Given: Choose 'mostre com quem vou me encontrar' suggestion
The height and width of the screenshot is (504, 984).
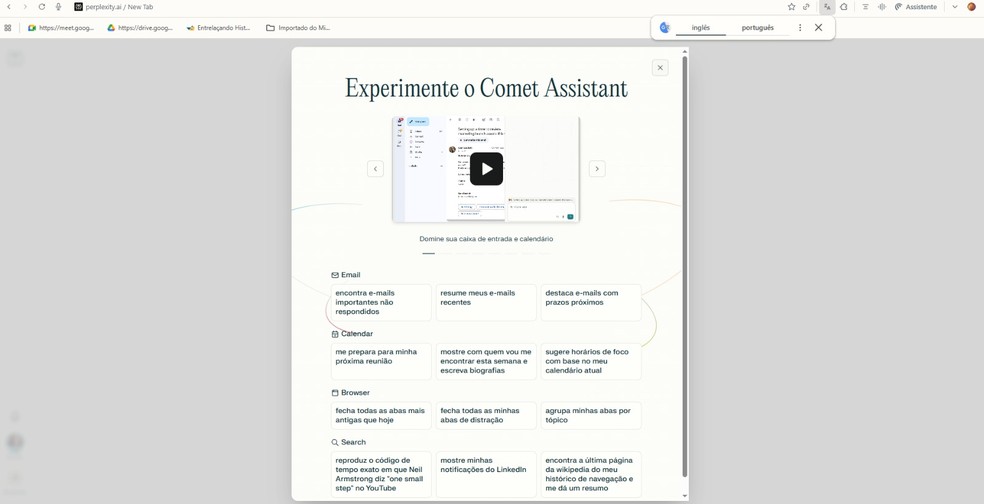Looking at the screenshot, I should pyautogui.click(x=486, y=362).
